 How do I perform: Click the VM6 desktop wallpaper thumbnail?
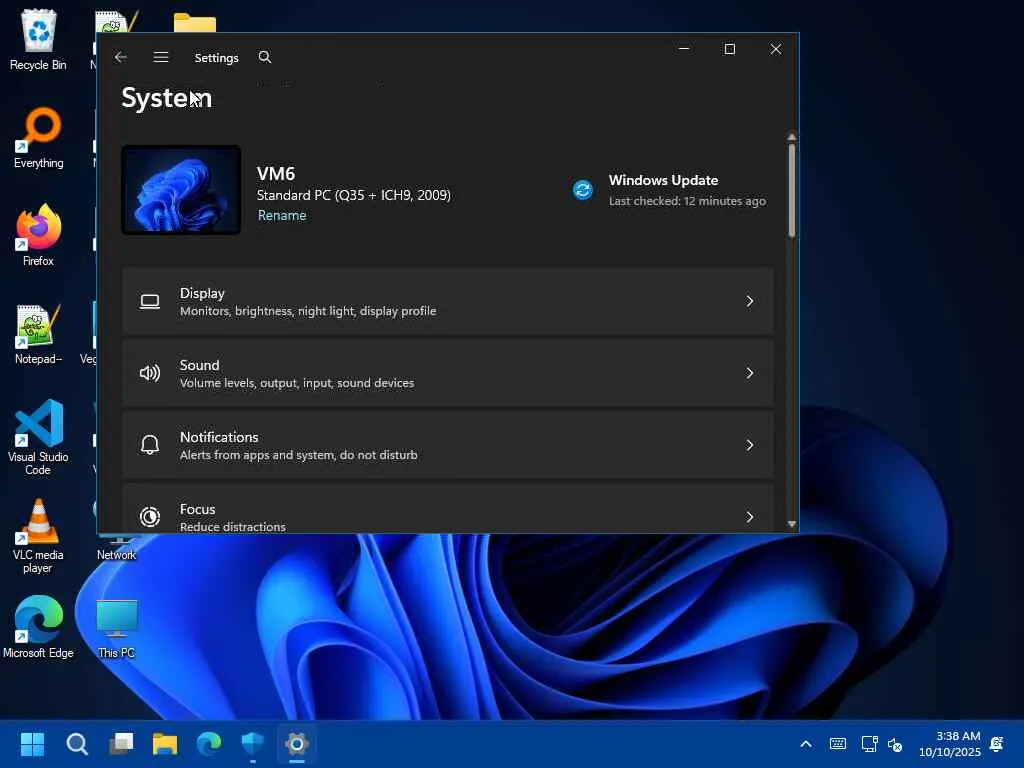point(181,190)
